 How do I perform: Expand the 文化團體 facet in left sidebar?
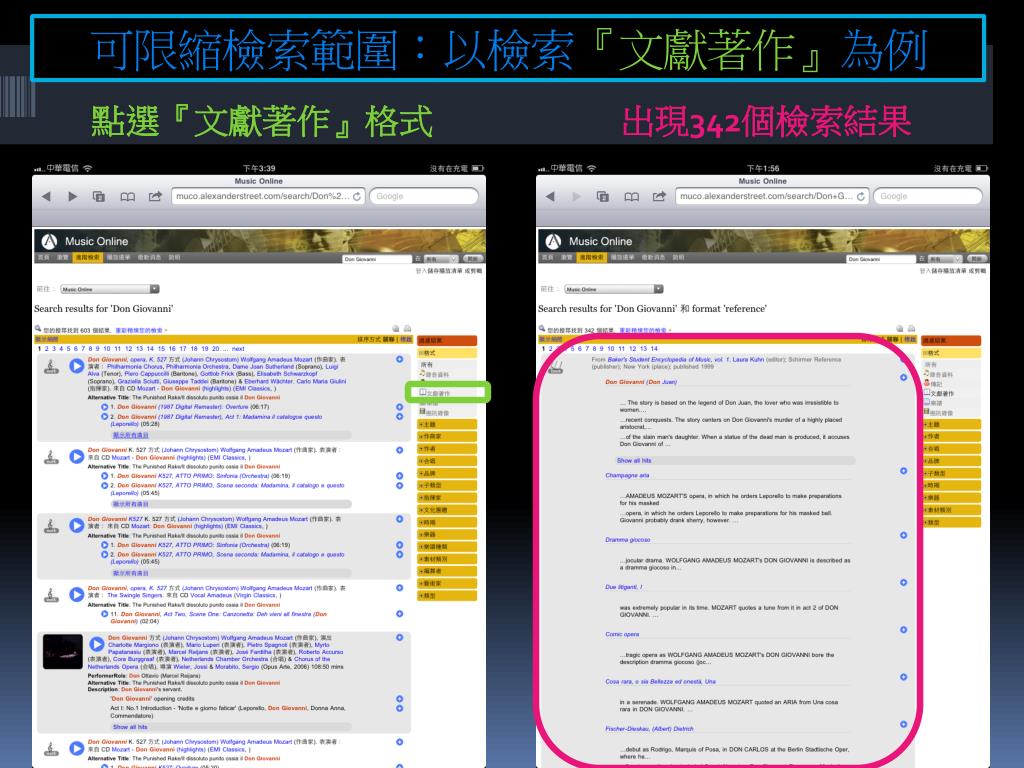click(447, 510)
